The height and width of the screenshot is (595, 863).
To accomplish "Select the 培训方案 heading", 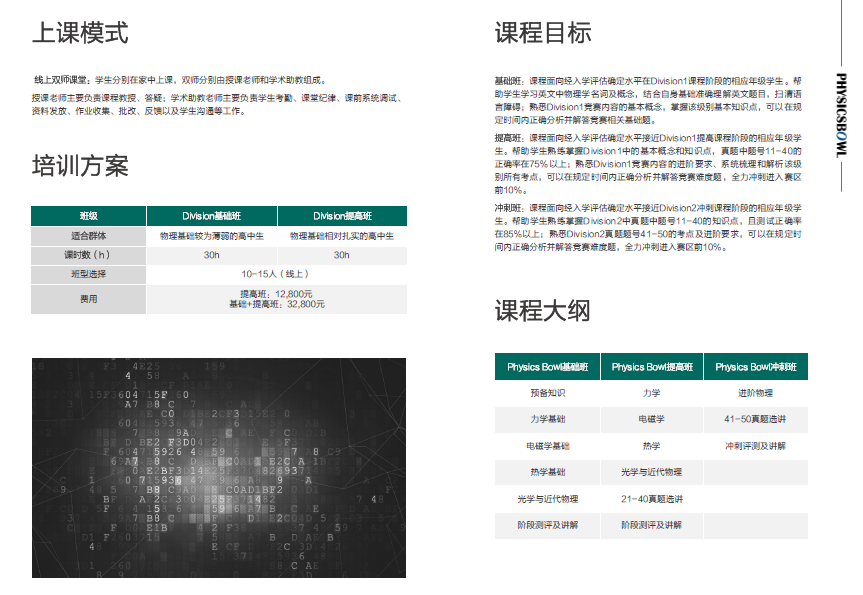I will point(80,166).
